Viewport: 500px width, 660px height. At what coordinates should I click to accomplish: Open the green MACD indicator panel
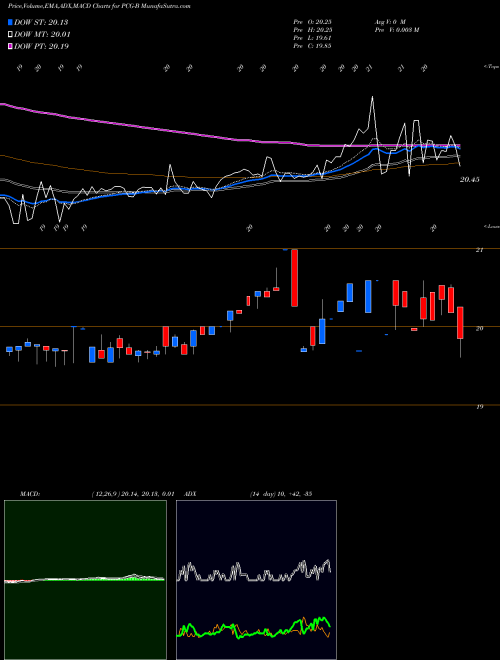pos(85,580)
